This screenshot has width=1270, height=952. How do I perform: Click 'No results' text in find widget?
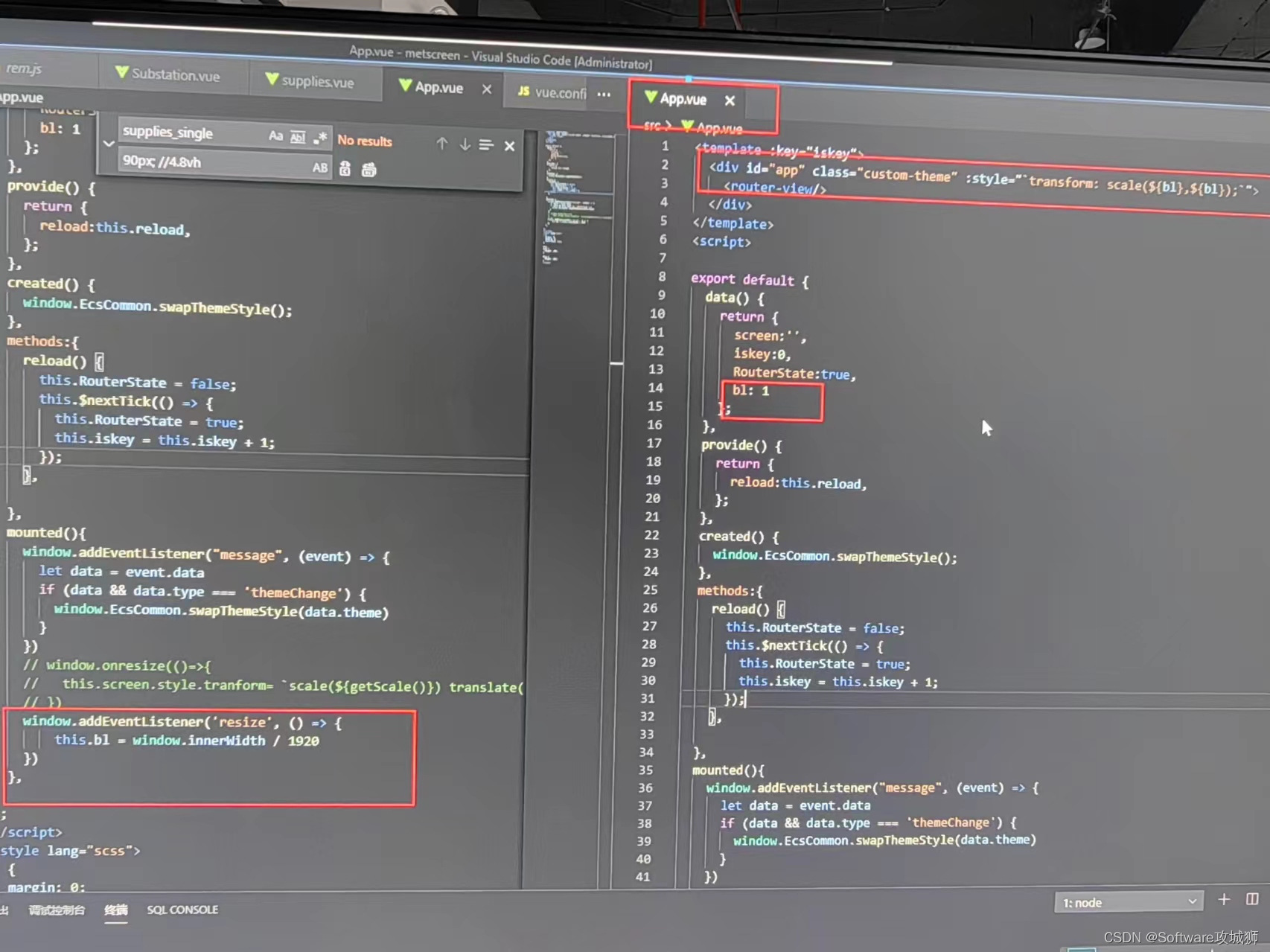[x=364, y=140]
